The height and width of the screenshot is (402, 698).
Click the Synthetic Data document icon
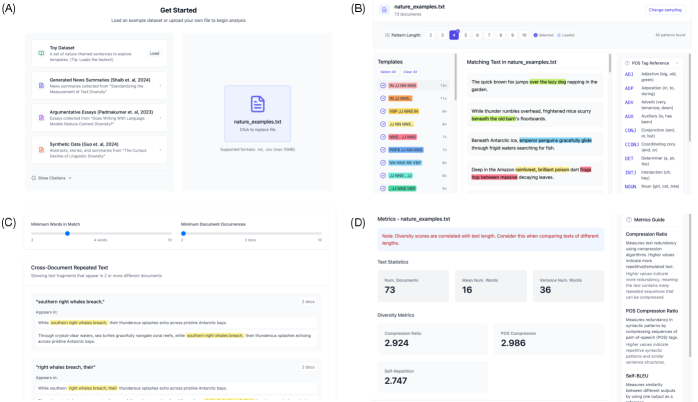(41, 150)
